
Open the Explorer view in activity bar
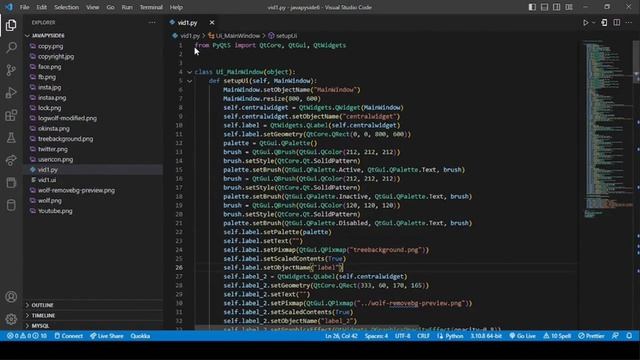pyautogui.click(x=11, y=25)
